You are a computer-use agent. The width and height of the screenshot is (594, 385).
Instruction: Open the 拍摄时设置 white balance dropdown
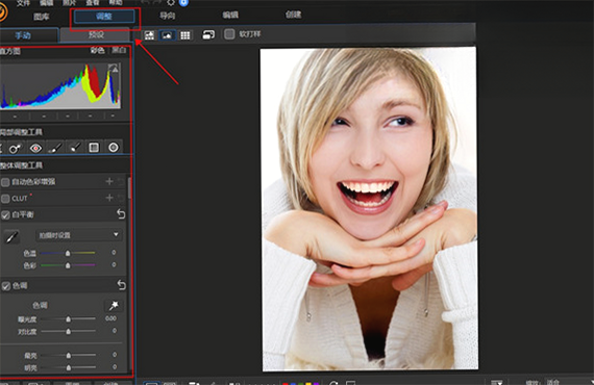click(x=79, y=235)
